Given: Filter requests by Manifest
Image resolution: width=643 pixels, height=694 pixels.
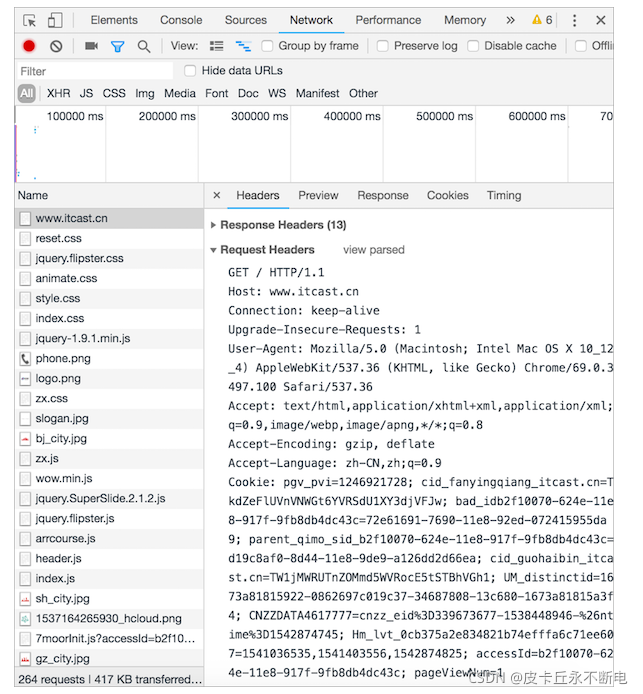Looking at the screenshot, I should [317, 93].
